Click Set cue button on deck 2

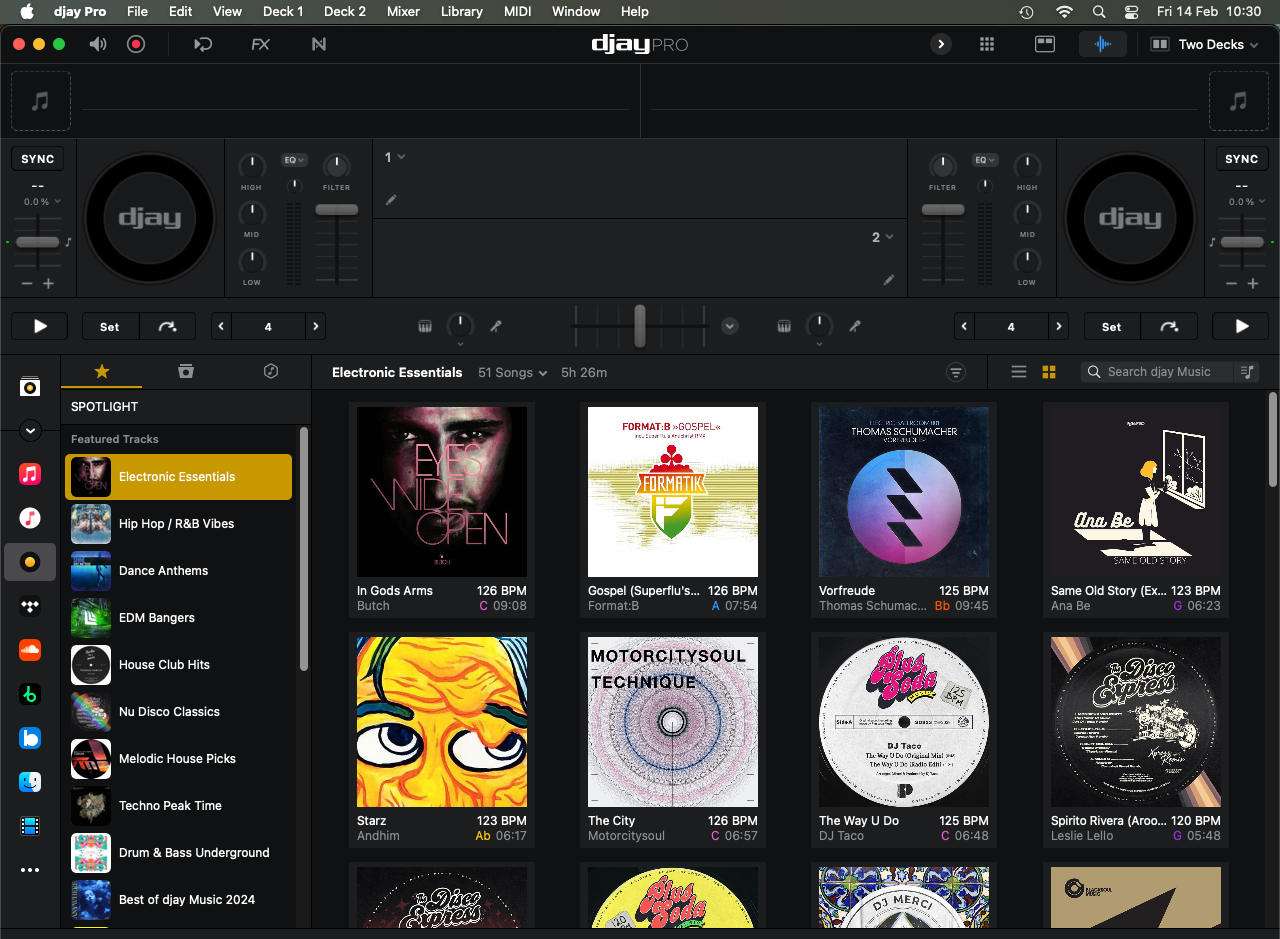pos(1111,326)
